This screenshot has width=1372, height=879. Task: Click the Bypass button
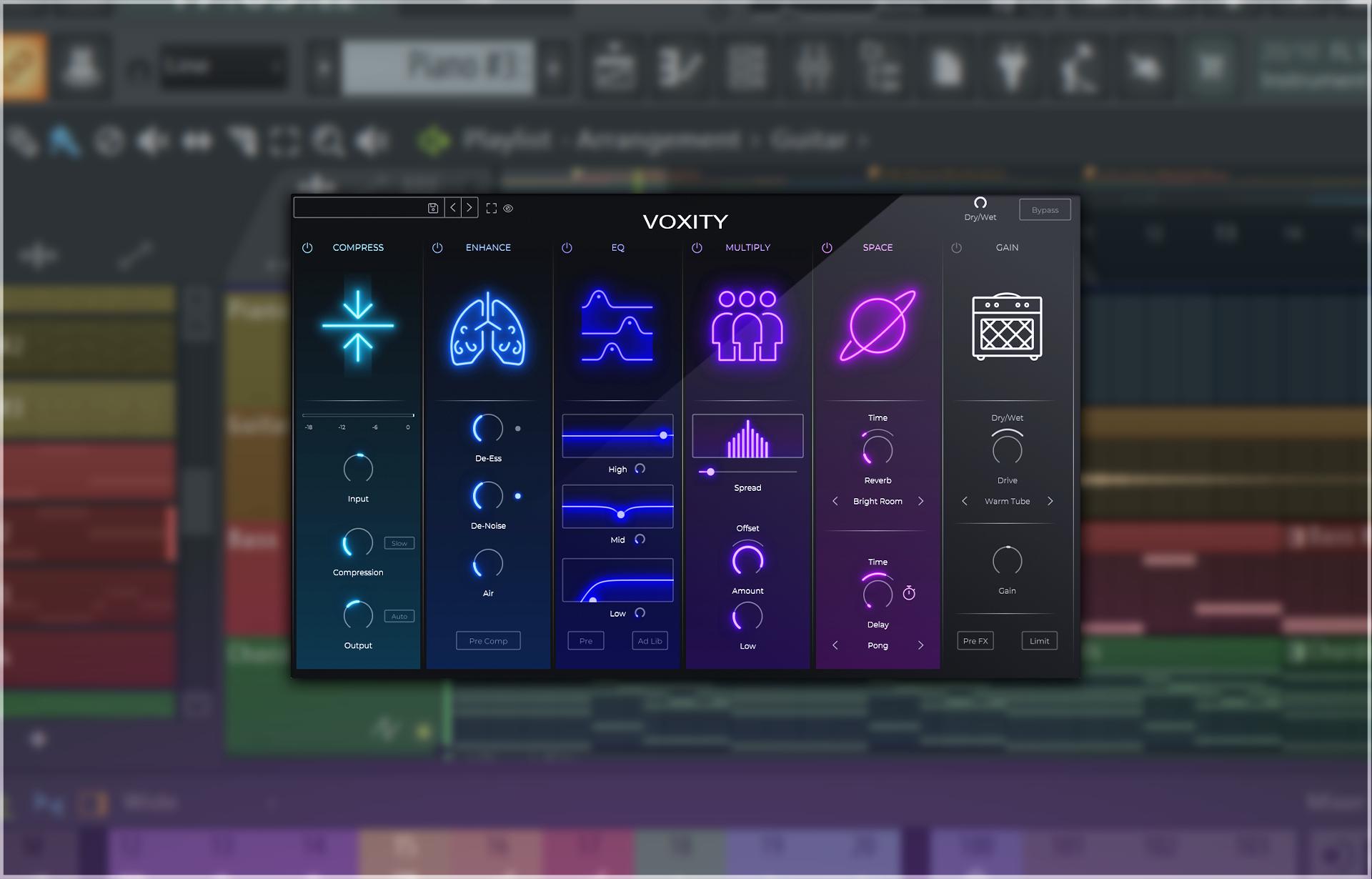tap(1045, 209)
